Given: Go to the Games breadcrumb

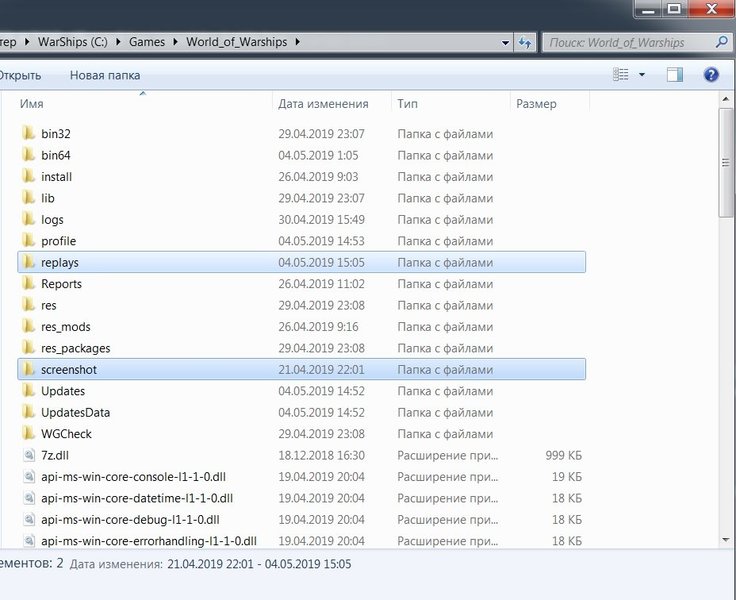Looking at the screenshot, I should tap(147, 42).
